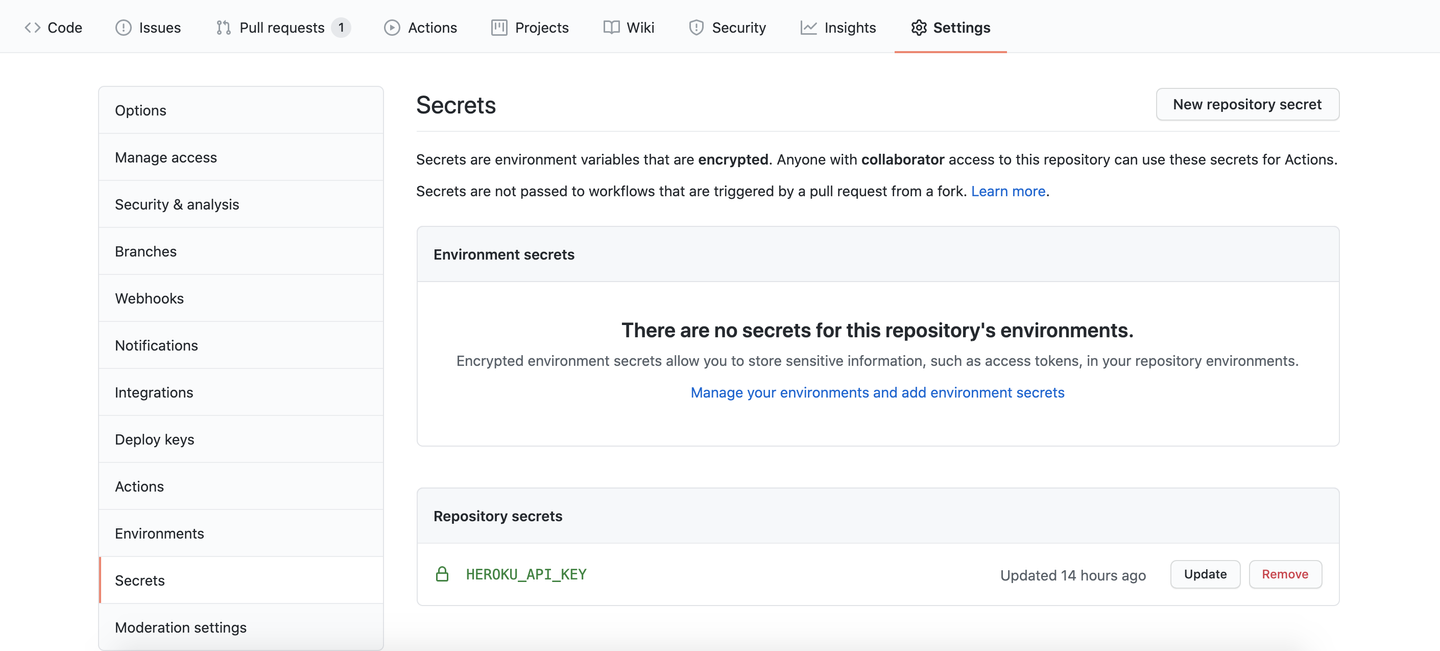Click the Issues circle icon
The image size is (1440, 651).
(x=123, y=28)
